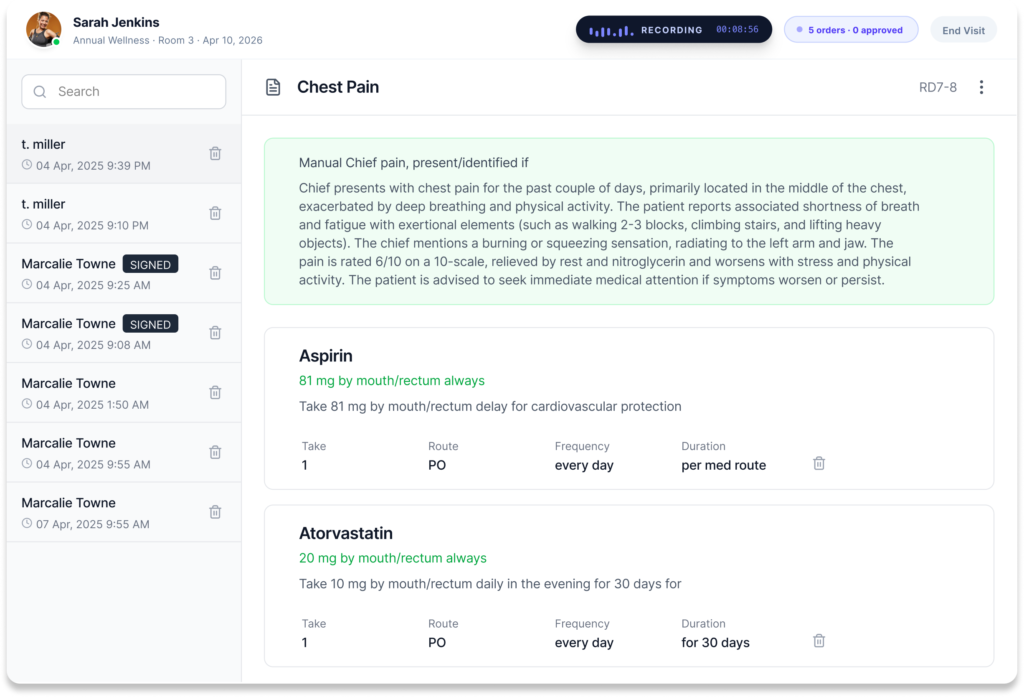
Task: Click Aspirin cardiovascular protection instruction text
Action: [490, 406]
